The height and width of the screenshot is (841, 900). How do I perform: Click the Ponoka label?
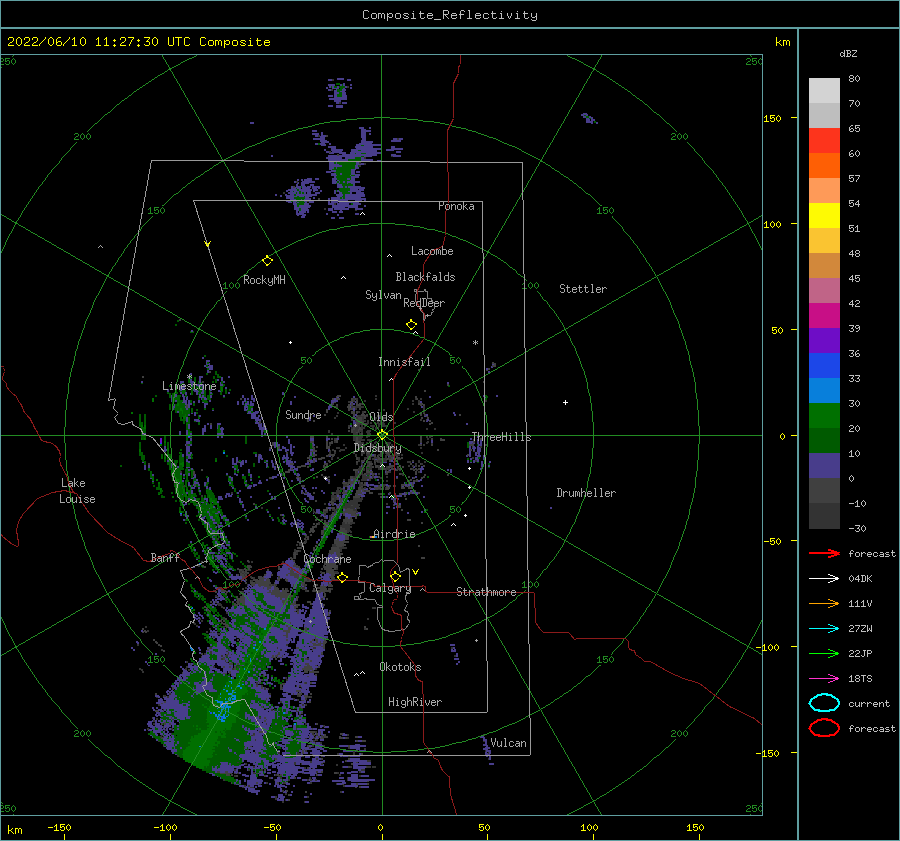coord(456,206)
